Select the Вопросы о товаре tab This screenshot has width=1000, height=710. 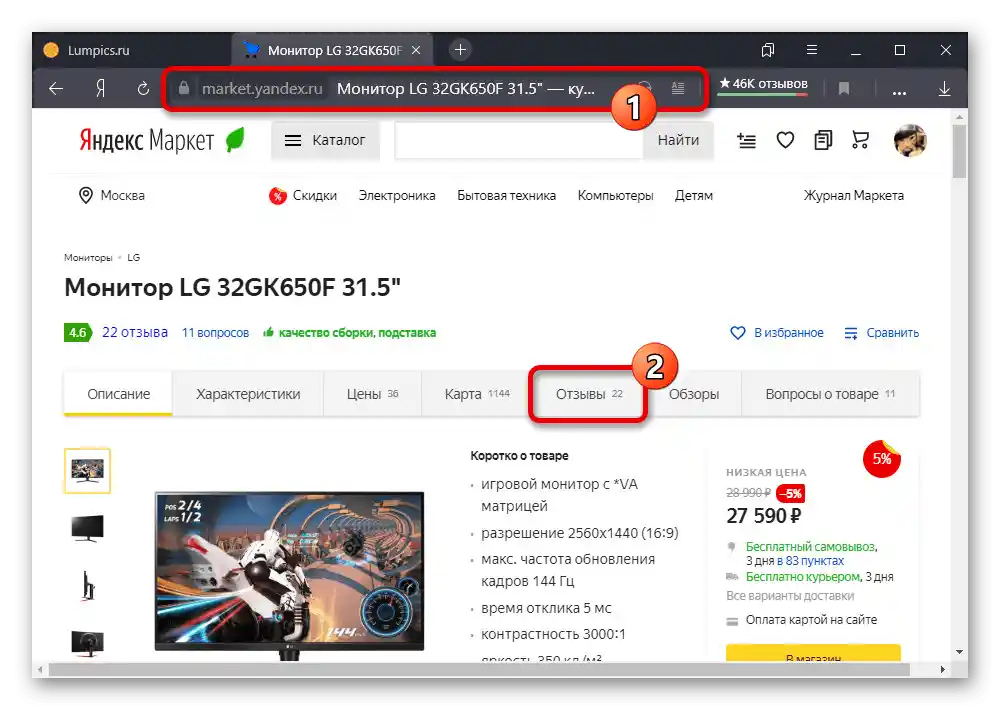click(830, 394)
